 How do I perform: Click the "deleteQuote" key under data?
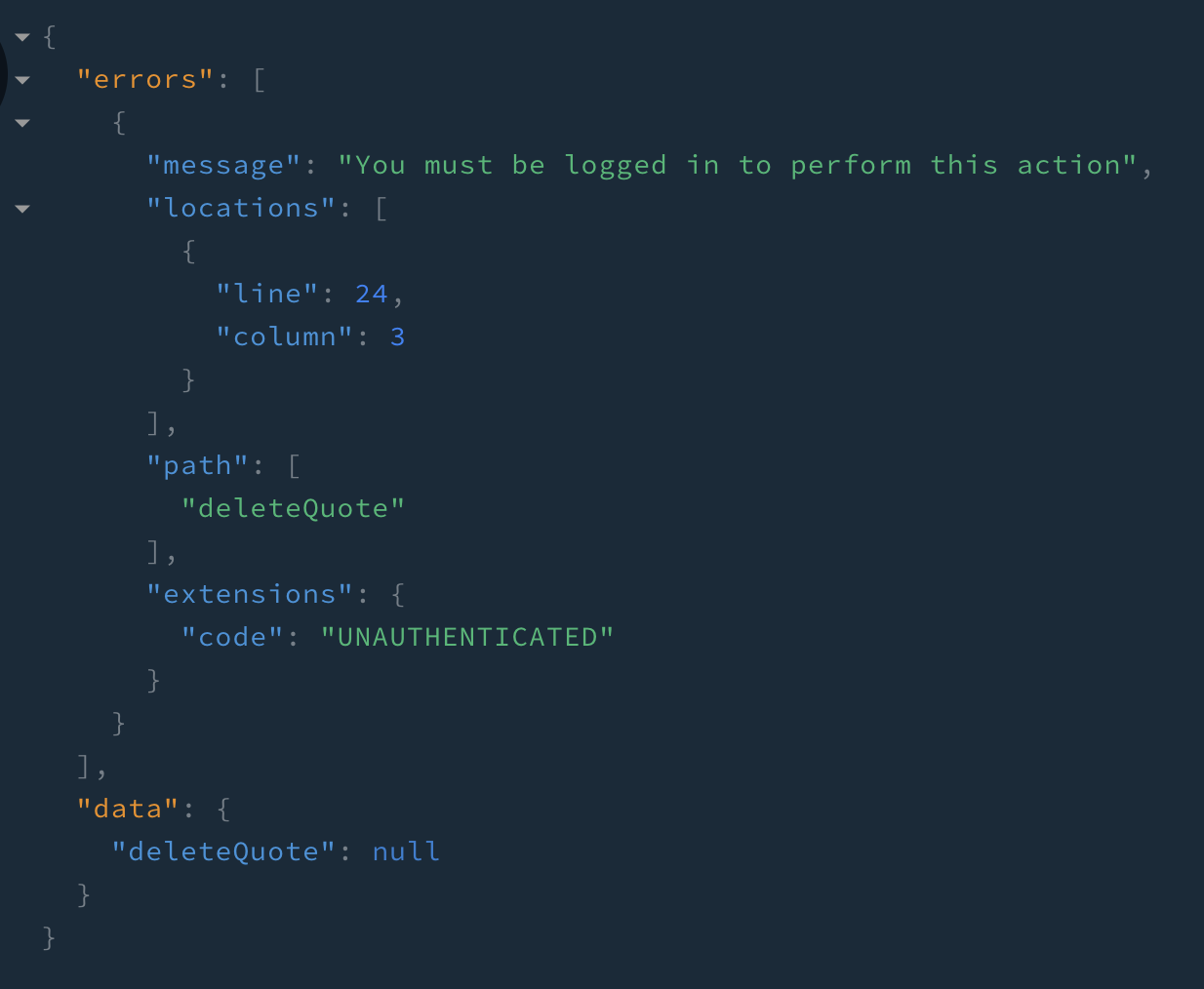click(x=223, y=852)
